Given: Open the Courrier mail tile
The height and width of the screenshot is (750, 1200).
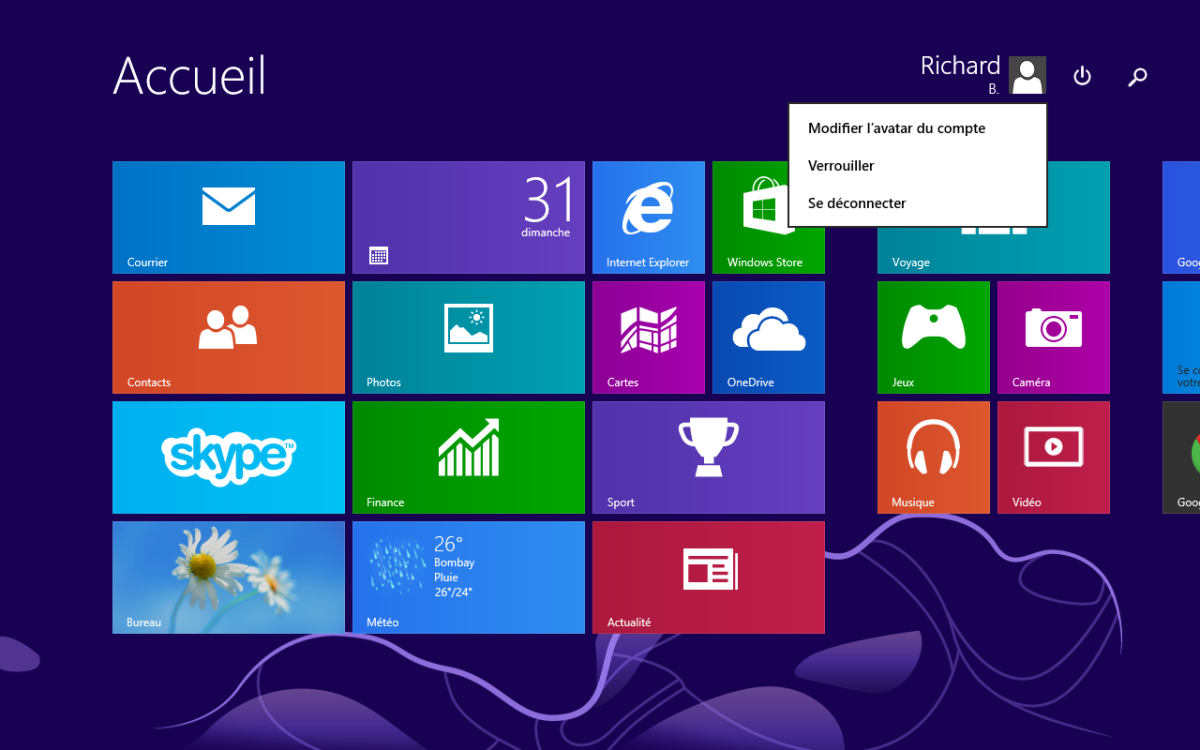Looking at the screenshot, I should point(228,217).
